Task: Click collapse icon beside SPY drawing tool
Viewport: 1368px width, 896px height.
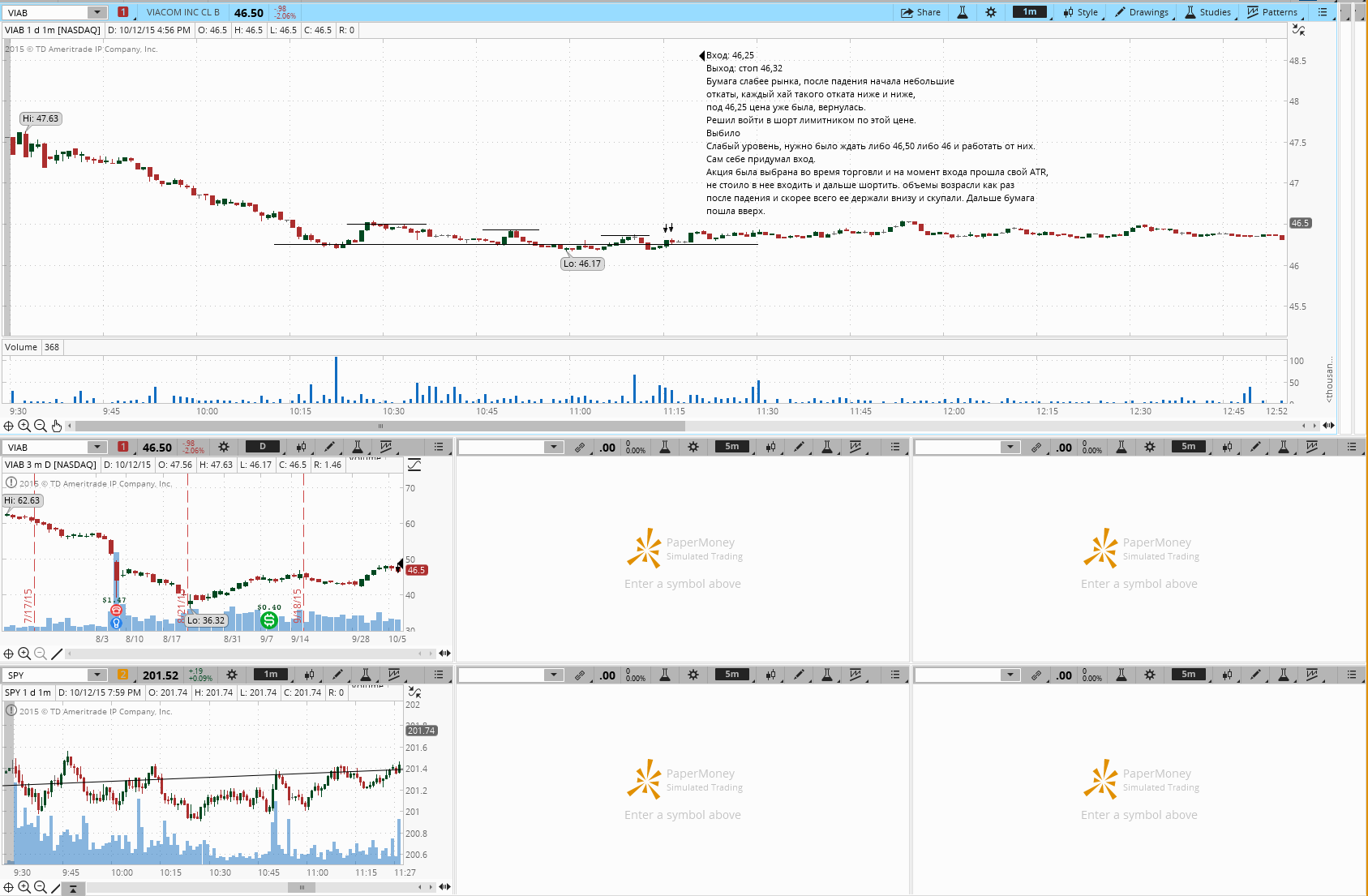Action: click(x=72, y=889)
